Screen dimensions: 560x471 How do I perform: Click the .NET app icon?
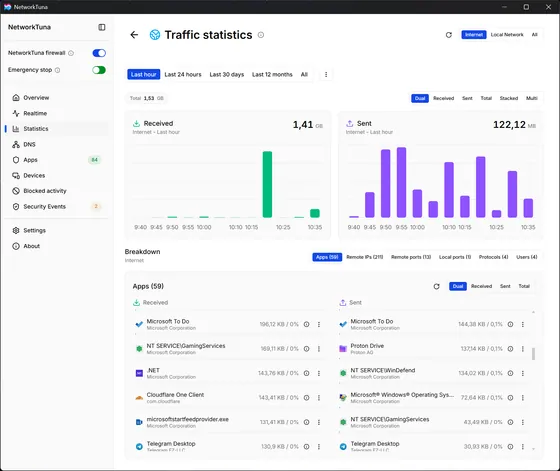coord(139,373)
